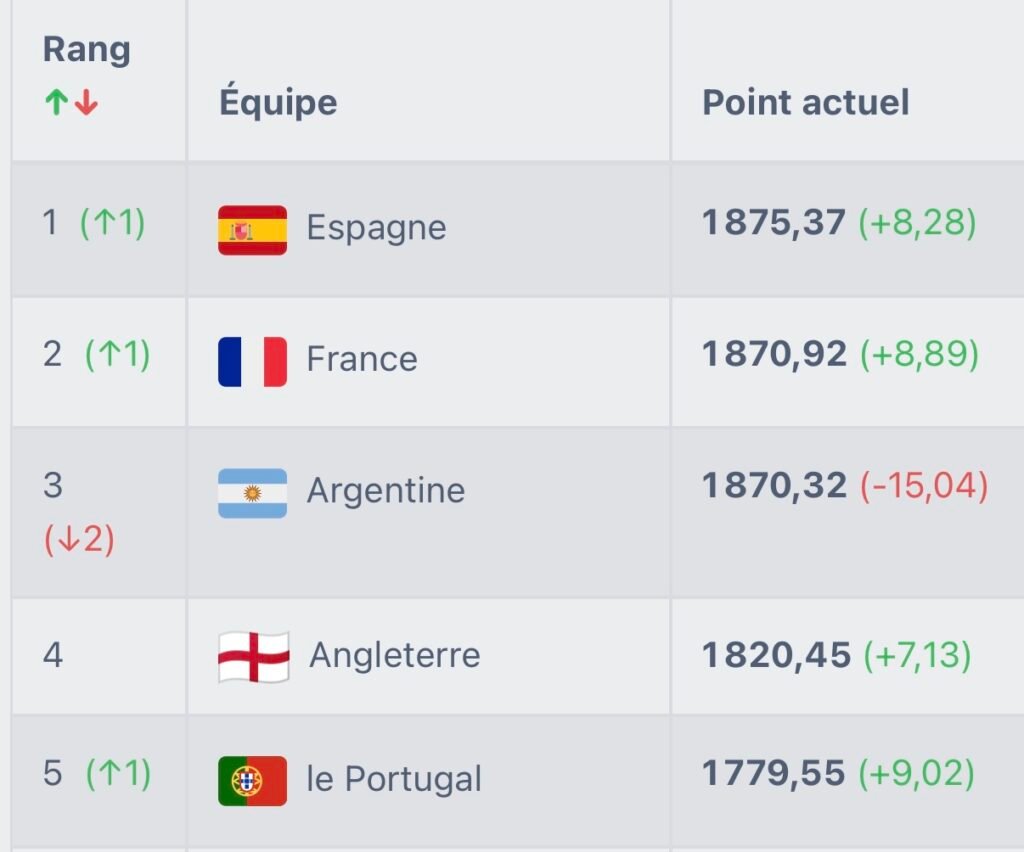The width and height of the screenshot is (1024, 852).
Task: Sort by the Rang column header
Action: click(x=86, y=50)
